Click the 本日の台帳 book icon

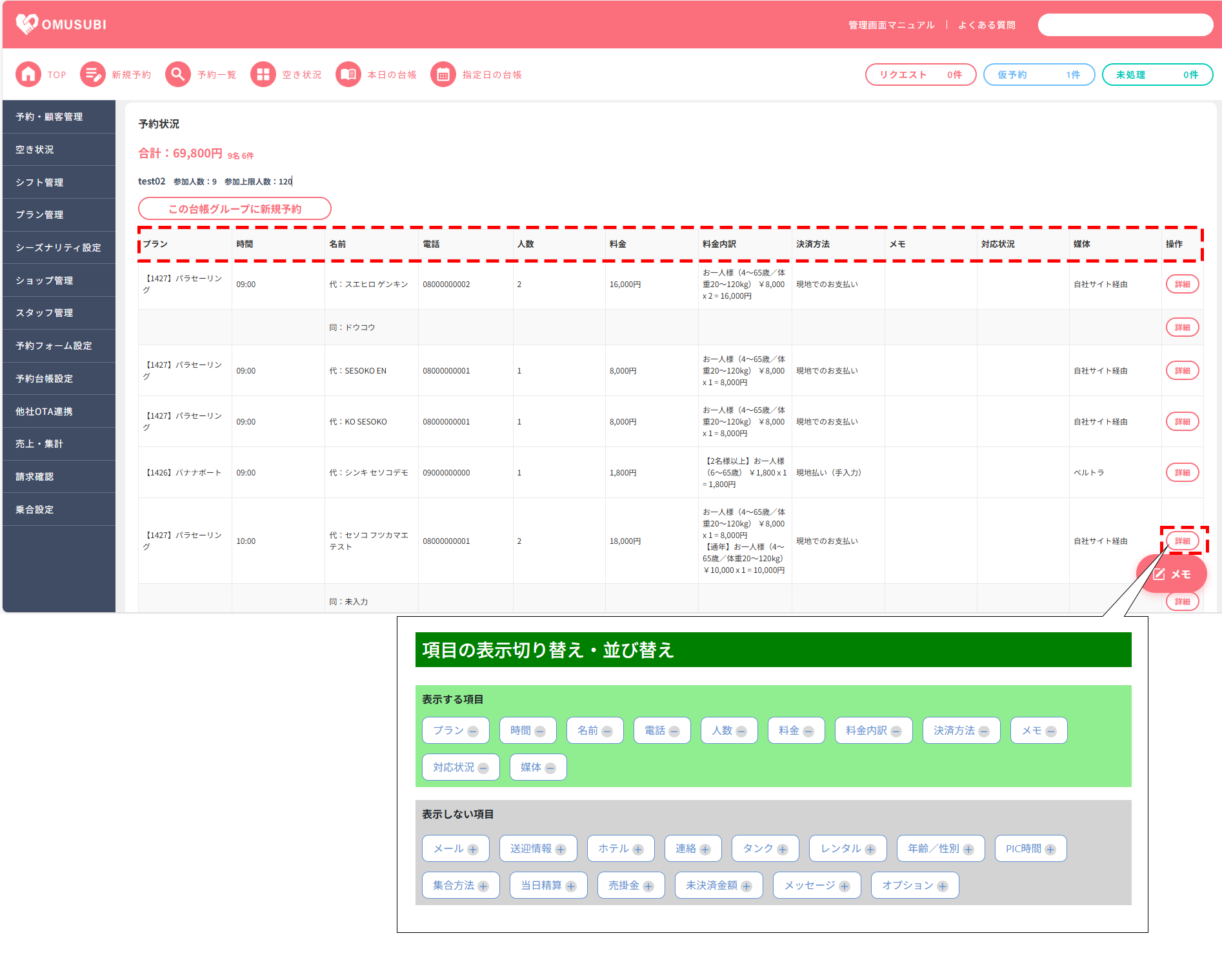pyautogui.click(x=348, y=75)
